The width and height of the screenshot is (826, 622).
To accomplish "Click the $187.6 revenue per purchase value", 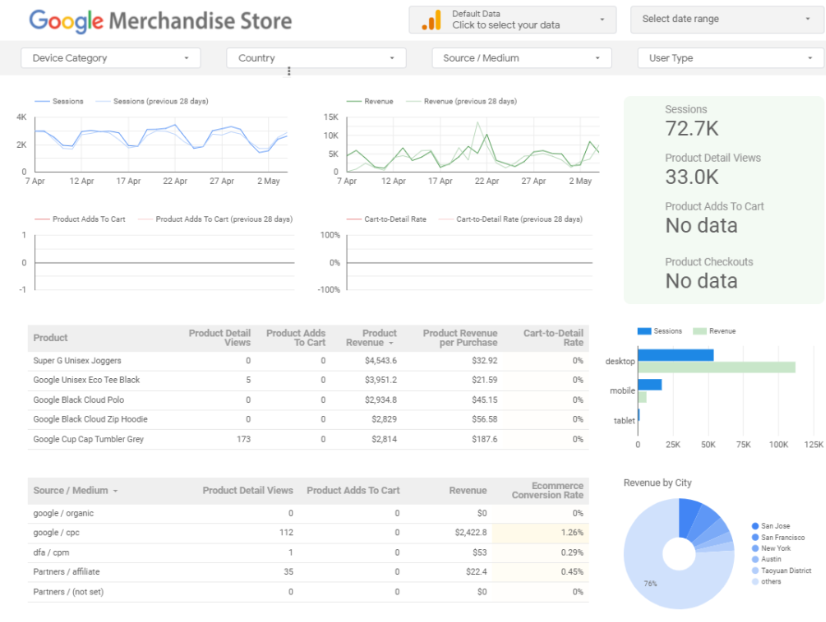I will [485, 439].
